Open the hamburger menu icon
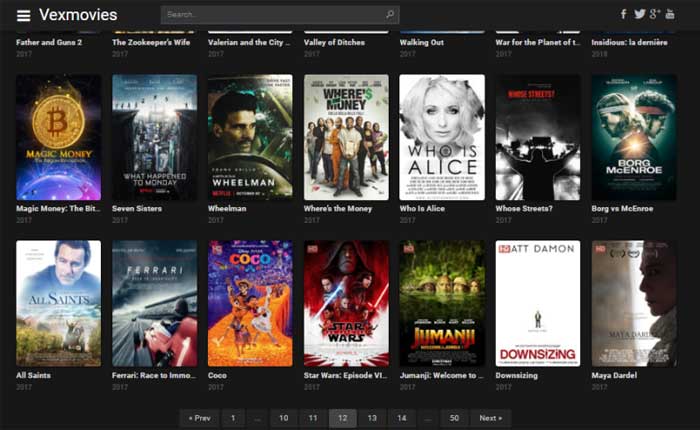Viewport: 700px width, 430px height. click(x=23, y=16)
